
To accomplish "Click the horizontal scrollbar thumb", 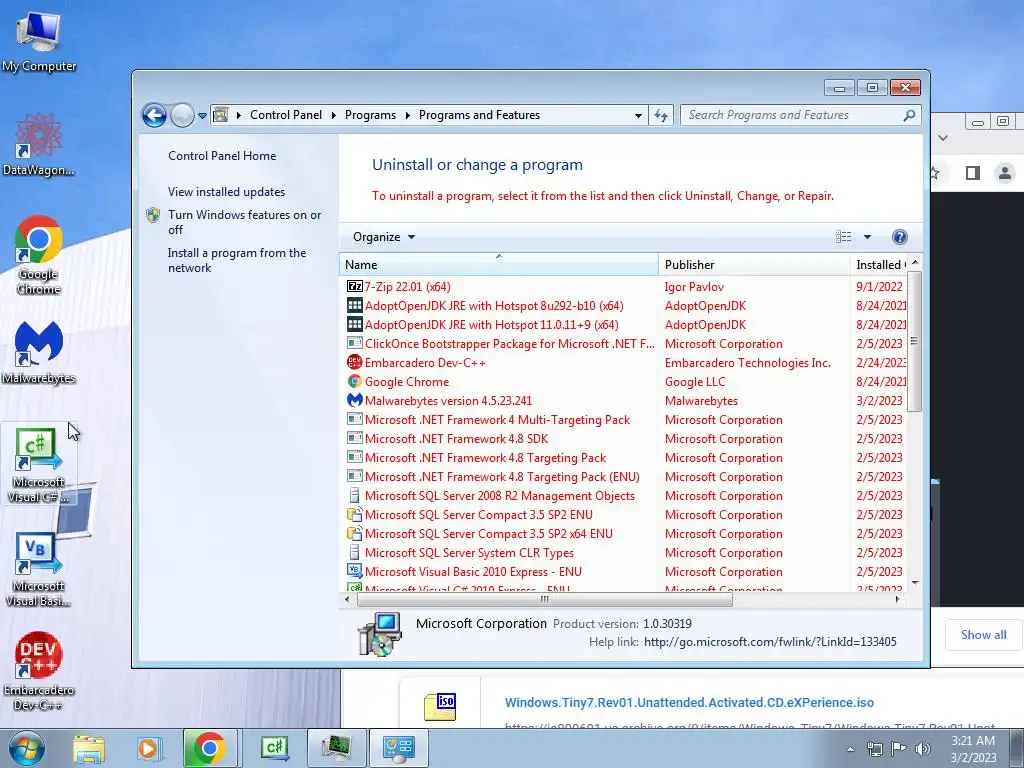I will [543, 599].
